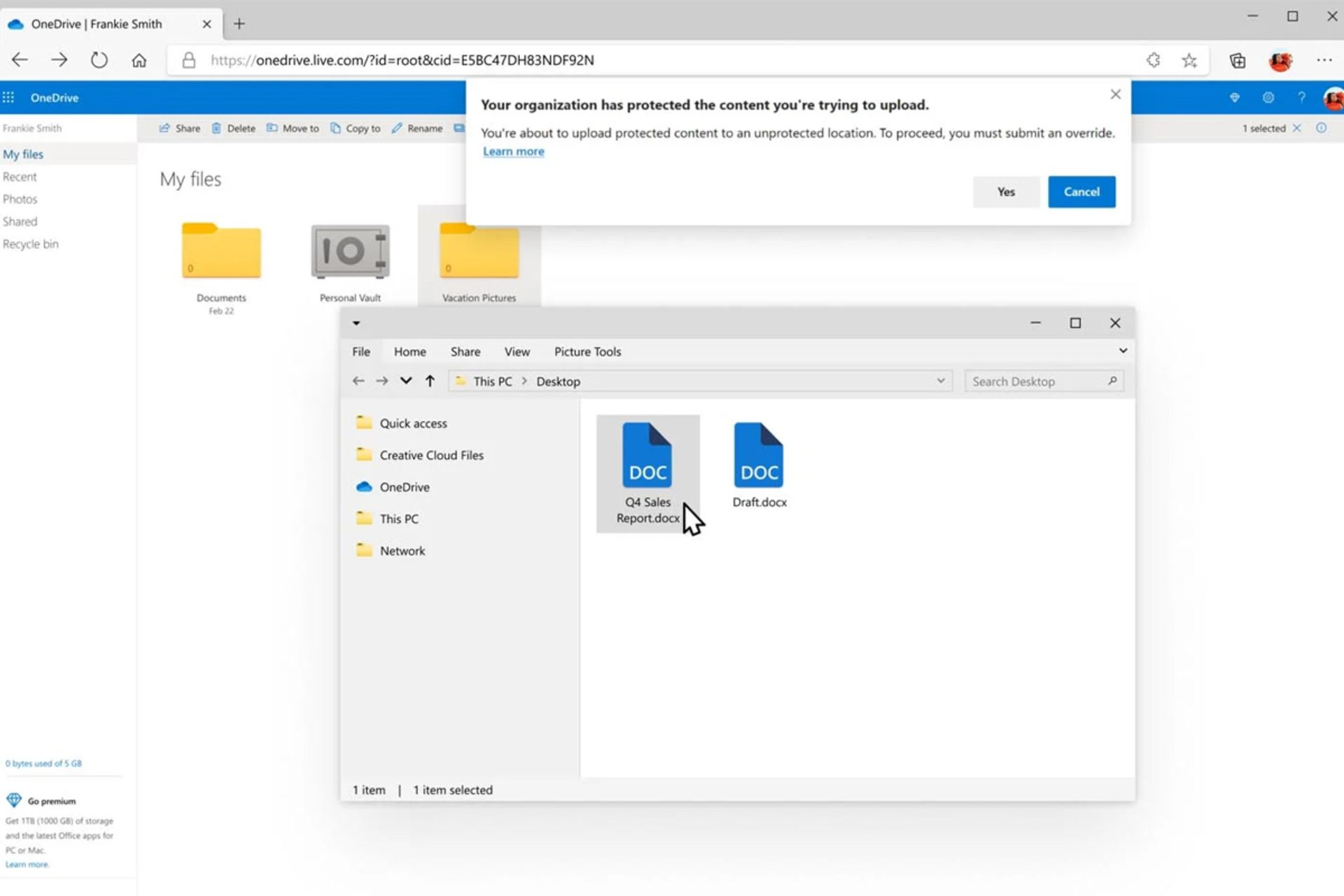This screenshot has height=896, width=1344.
Task: Open recent locations dropdown beside navigation arrows
Action: coord(406,381)
